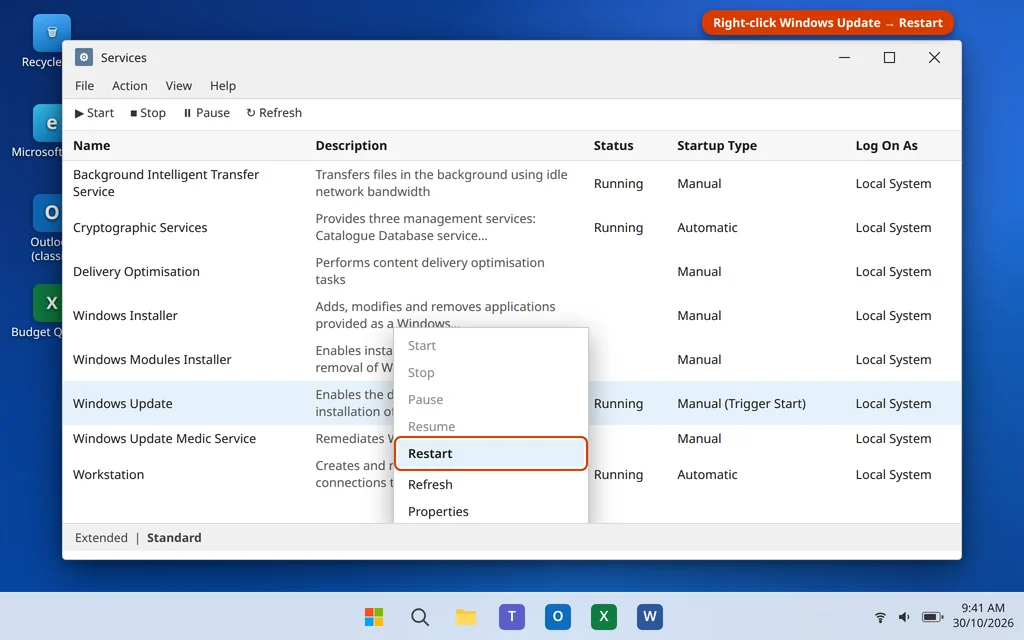1024x640 pixels.
Task: Minimize the Services window
Action: click(x=844, y=57)
